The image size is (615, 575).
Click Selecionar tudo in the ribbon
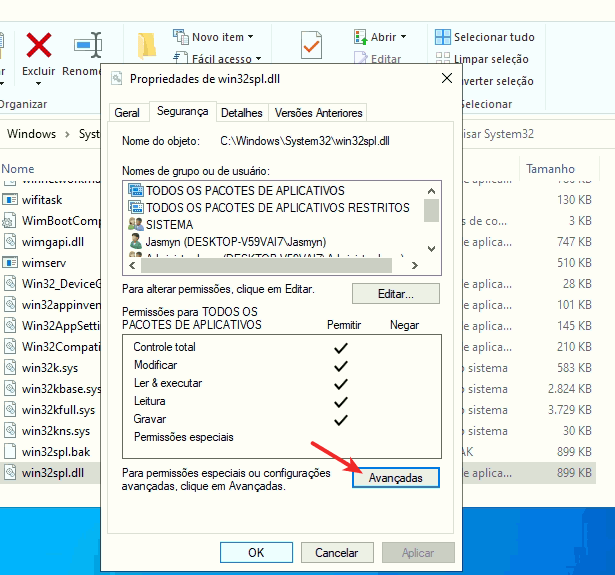(494, 37)
